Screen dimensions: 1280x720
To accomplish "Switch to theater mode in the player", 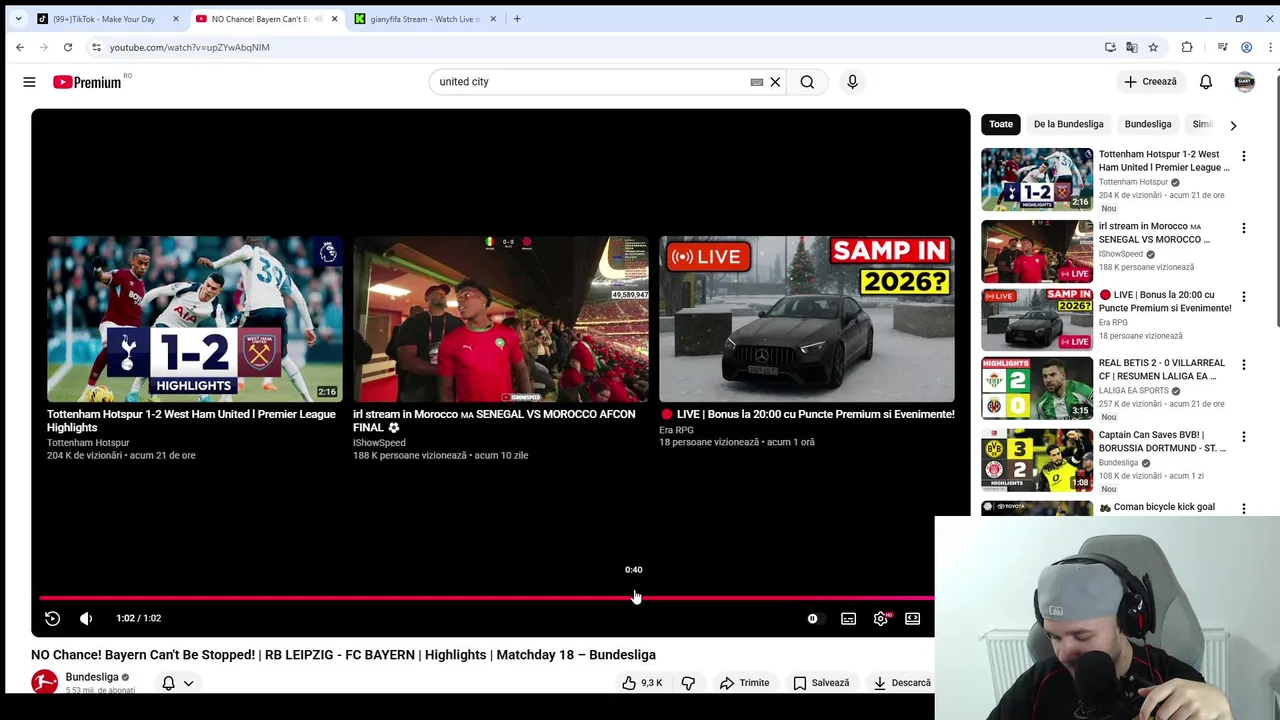I will tap(913, 619).
